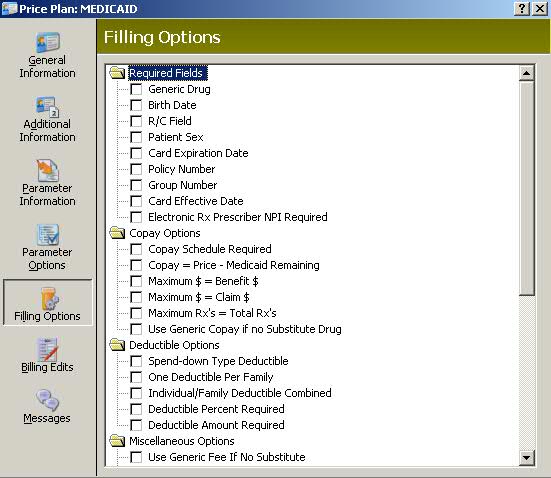Click the scroll down arrow button
Image resolution: width=551 pixels, height=478 pixels.
tap(526, 458)
